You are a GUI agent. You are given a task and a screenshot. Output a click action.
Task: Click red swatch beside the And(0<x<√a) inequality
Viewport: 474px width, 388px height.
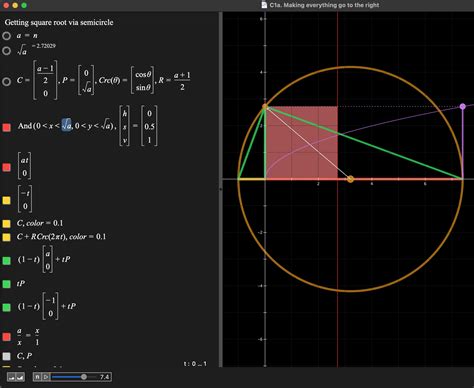coord(7,127)
